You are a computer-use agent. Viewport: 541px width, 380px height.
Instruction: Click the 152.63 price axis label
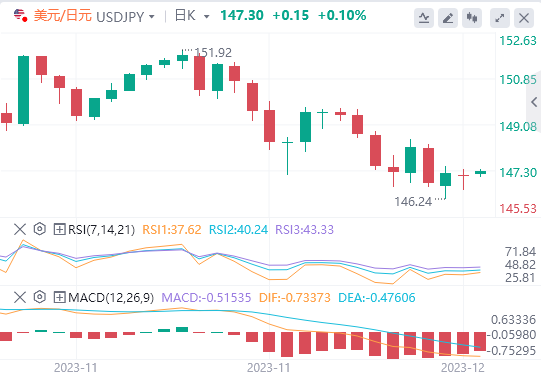518,41
